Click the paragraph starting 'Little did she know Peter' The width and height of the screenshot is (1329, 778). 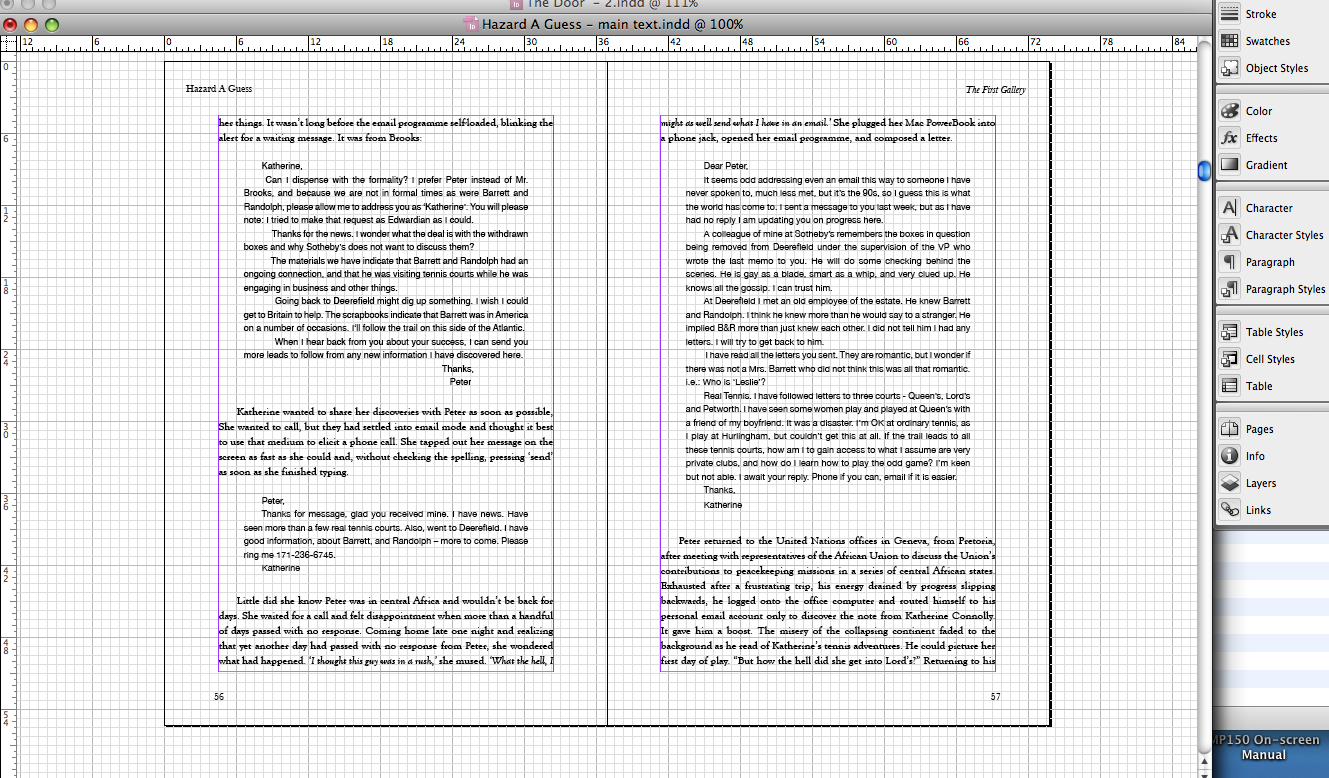coord(386,631)
